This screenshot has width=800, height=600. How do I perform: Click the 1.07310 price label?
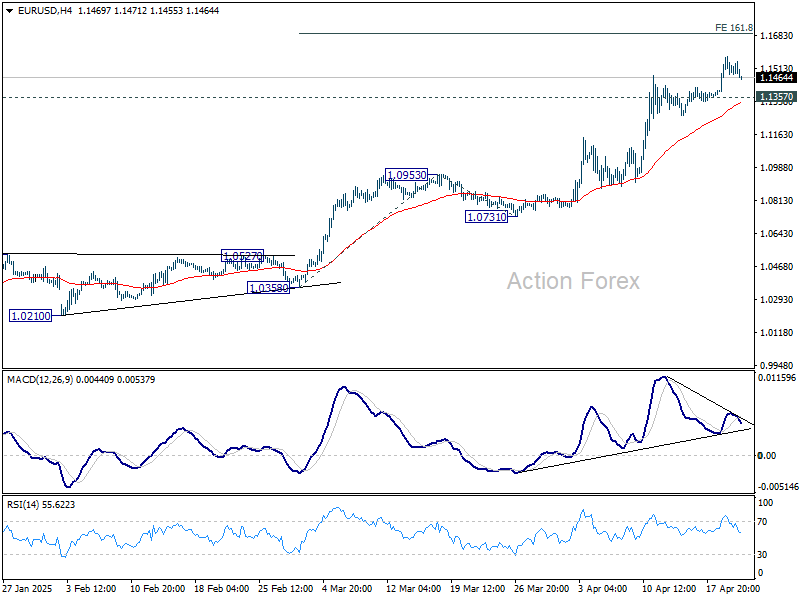pos(487,217)
